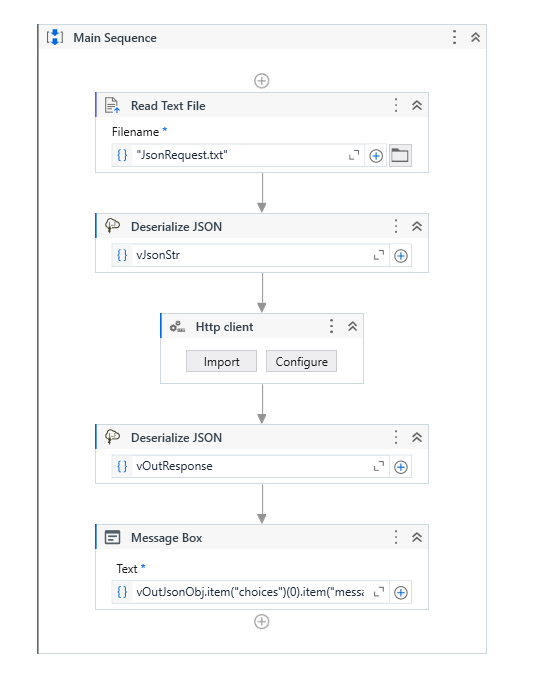Click the Text label in Message Box
Image resolution: width=542 pixels, height=689 pixels.
pyautogui.click(x=127, y=569)
